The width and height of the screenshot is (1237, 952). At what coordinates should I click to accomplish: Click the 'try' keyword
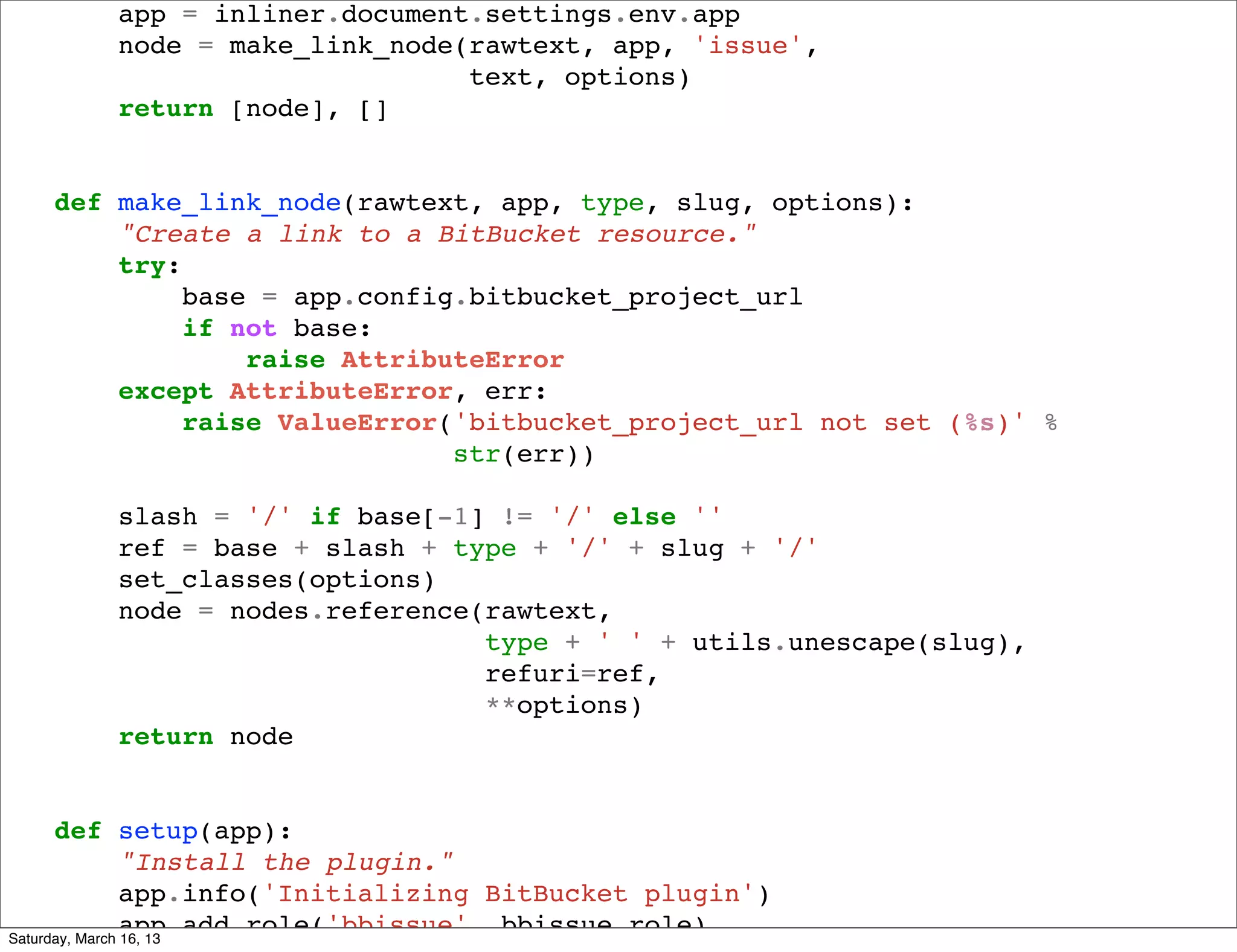pyautogui.click(x=143, y=266)
